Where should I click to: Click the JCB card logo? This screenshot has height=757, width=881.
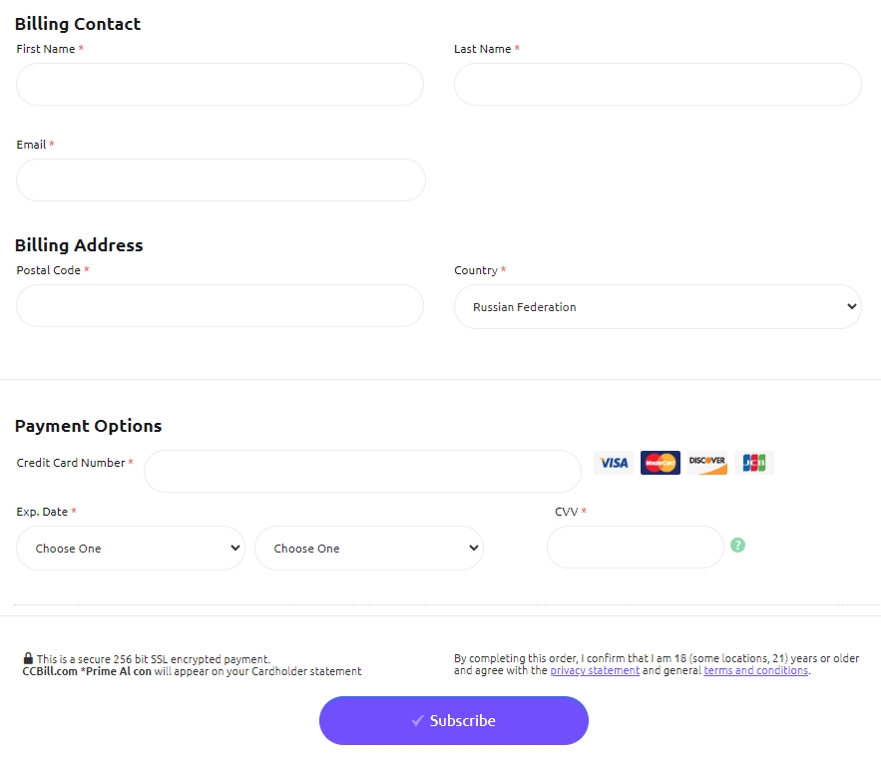[754, 463]
